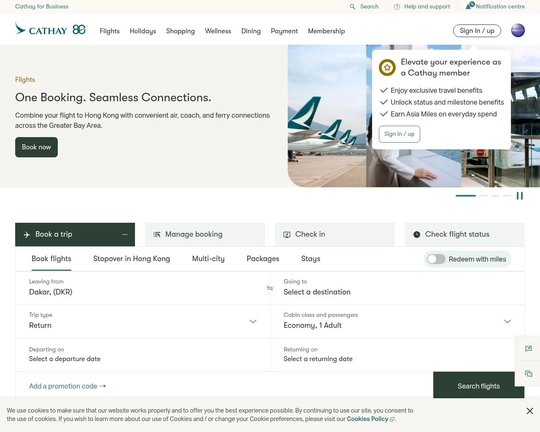Screen dimensions: 540x432
Task: Open the Payment menu
Action: 284,31
